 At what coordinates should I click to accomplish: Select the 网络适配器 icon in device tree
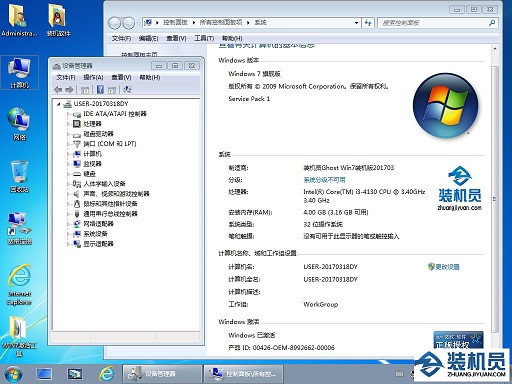coord(77,224)
